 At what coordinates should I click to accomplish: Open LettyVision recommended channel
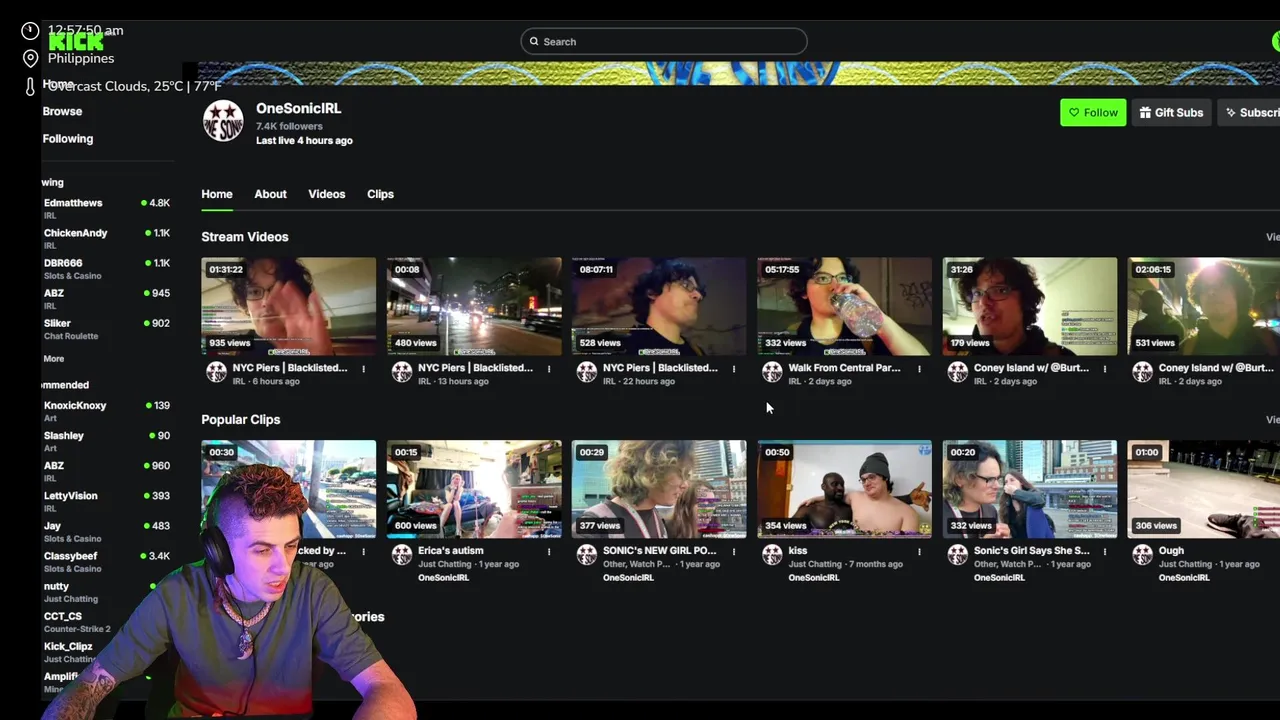tap(107, 501)
